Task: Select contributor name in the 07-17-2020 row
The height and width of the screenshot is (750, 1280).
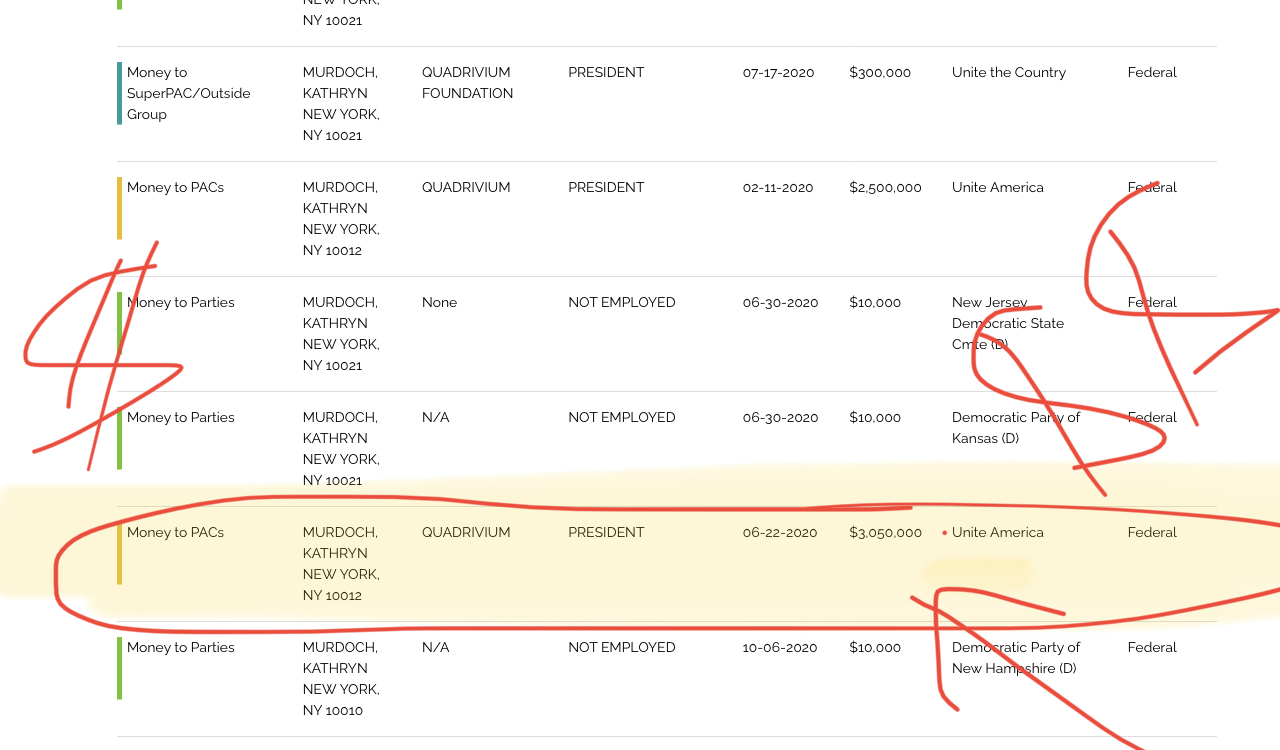Action: coord(340,83)
